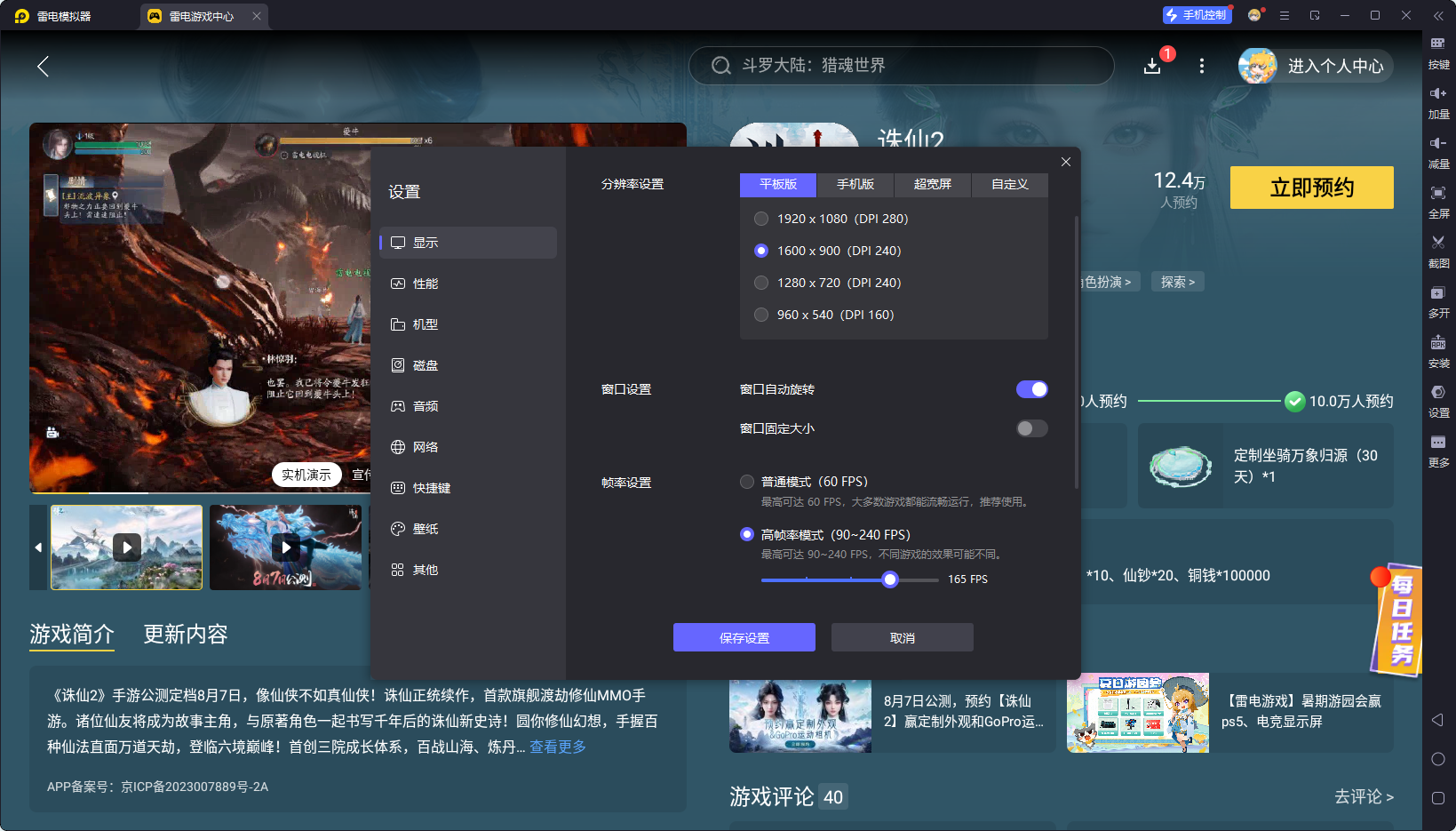
Task: Enter fullscreen via 全屏 icon
Action: click(1440, 203)
